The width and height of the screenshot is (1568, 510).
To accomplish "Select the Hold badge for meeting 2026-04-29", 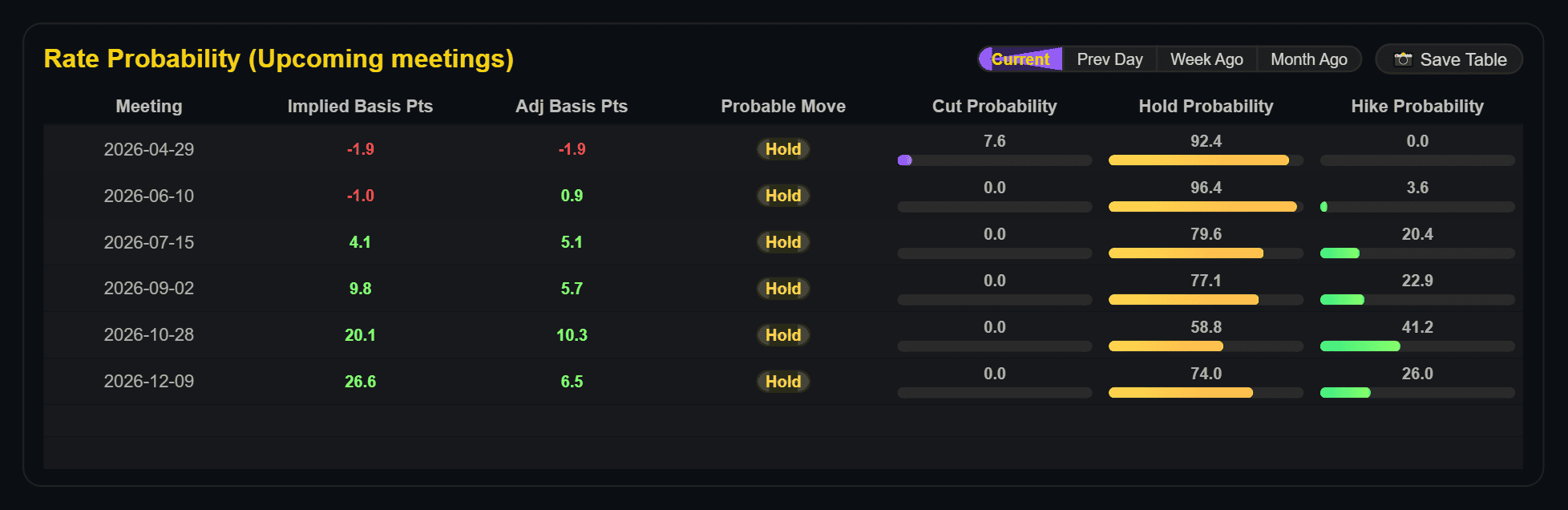I will (782, 149).
